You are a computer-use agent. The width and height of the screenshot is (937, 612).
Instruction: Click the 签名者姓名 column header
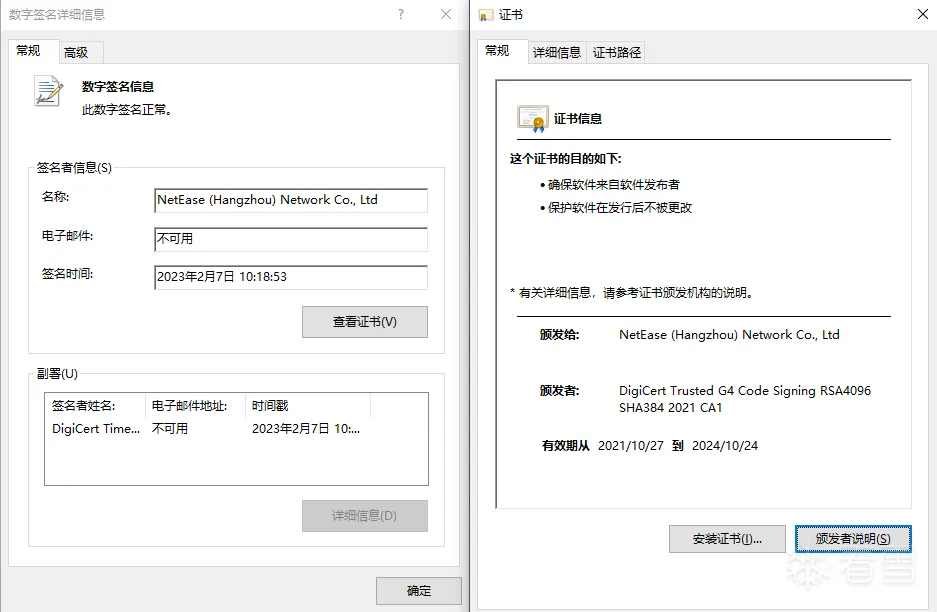tap(95, 406)
